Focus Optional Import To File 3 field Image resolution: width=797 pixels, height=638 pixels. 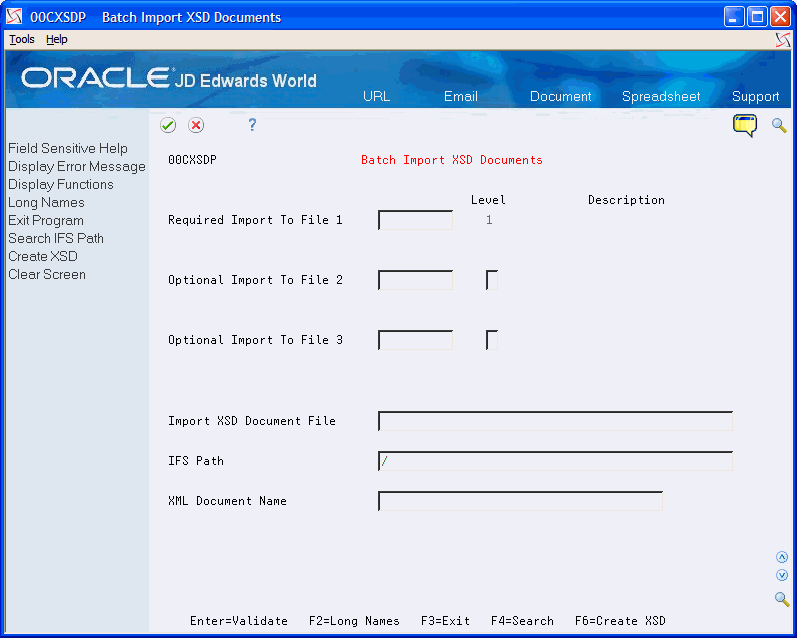[x=415, y=340]
